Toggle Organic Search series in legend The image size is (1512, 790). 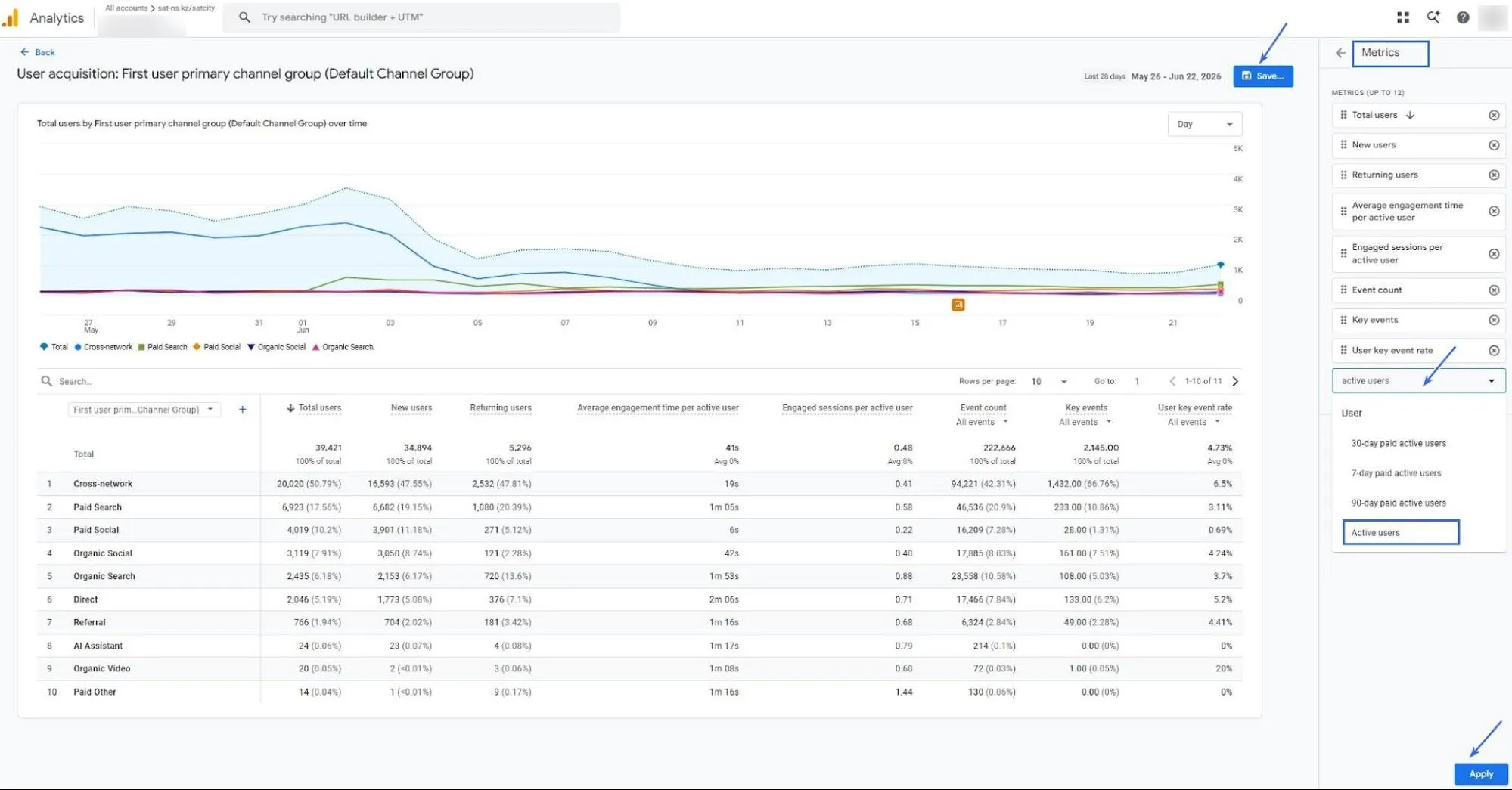click(x=343, y=347)
